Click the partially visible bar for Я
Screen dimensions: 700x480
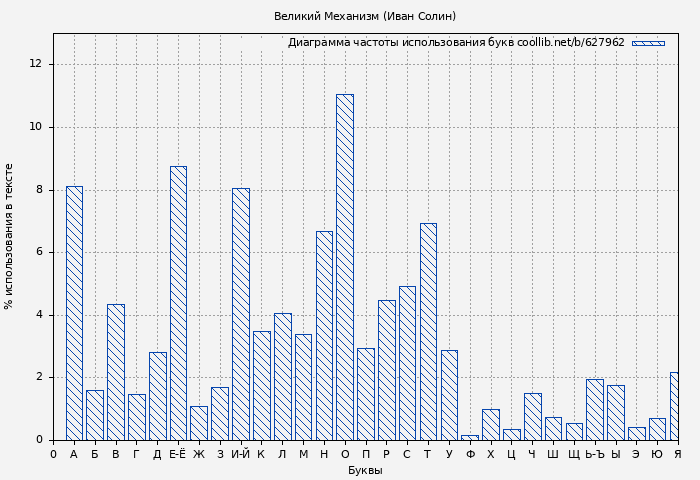(675, 406)
